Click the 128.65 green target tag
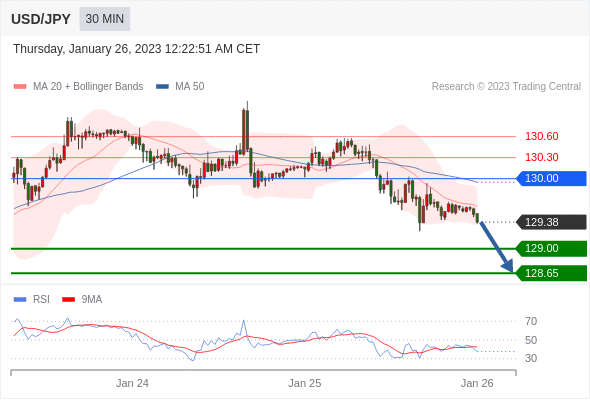Viewport: 590px width, 400px height. tap(551, 273)
